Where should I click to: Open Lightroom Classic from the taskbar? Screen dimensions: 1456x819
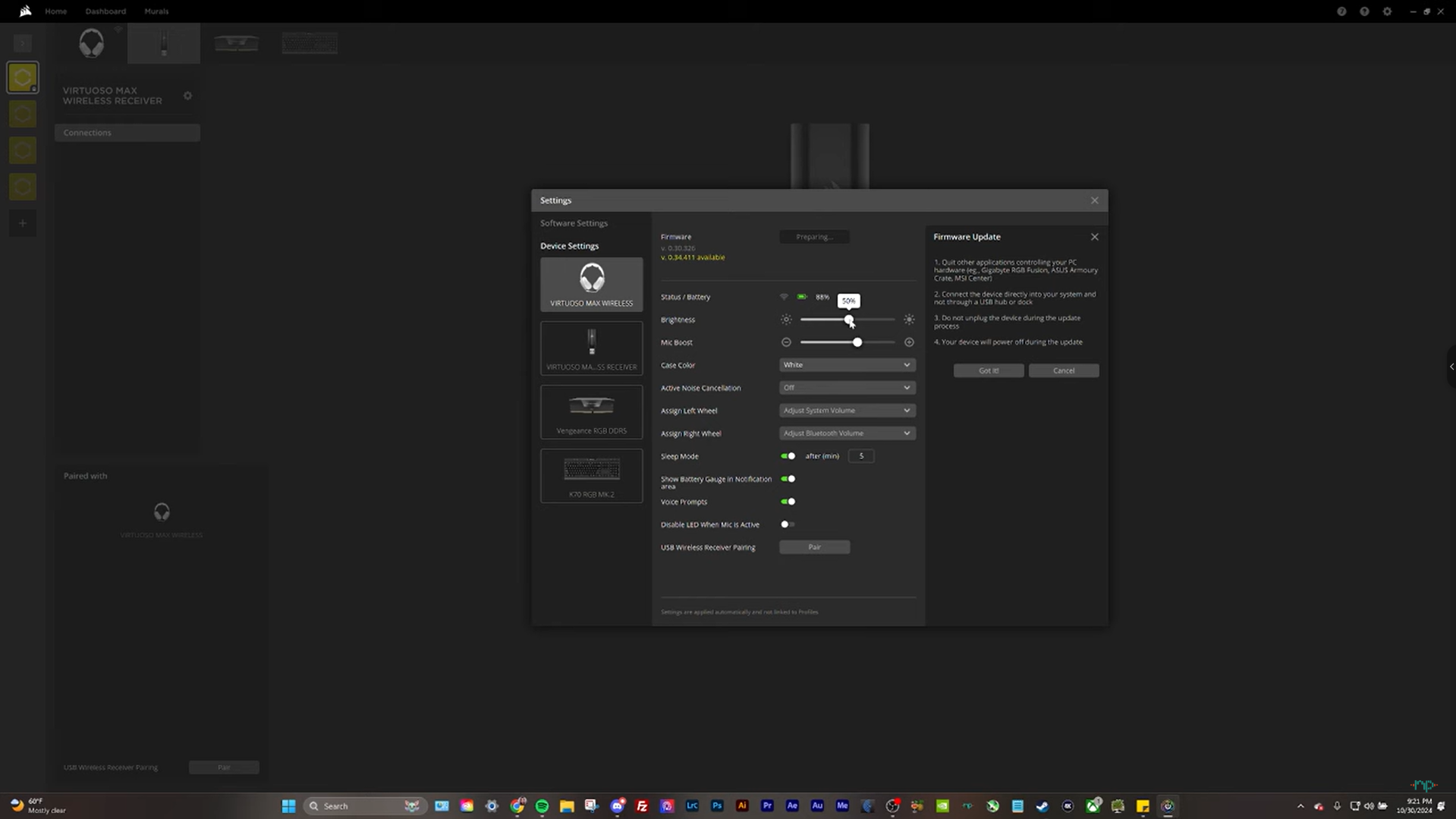point(692,806)
